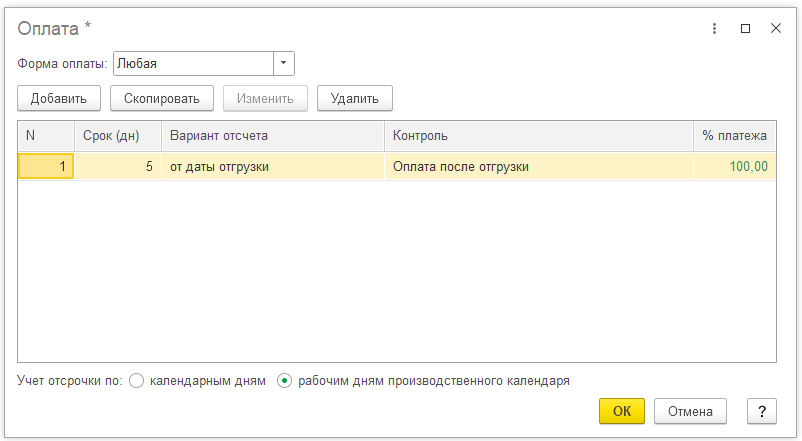Viewport: 802px width, 441px height.
Task: Click the Вариант отсчета column header
Action: (273, 136)
